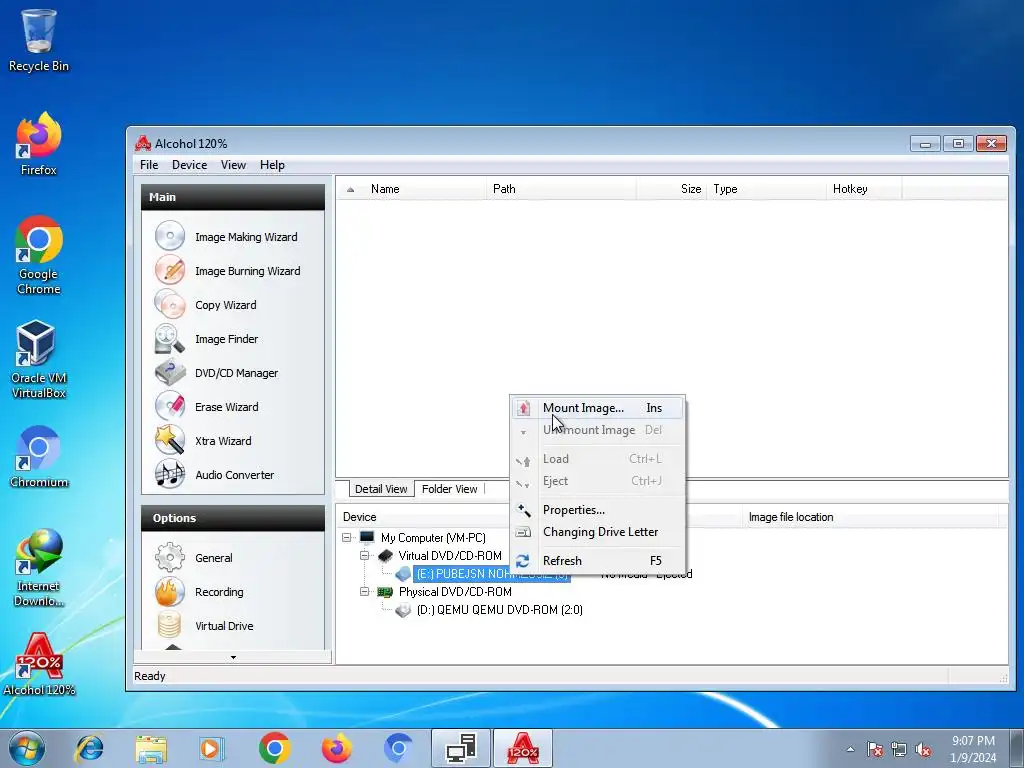Click the Mount Image arrow icon
Image resolution: width=1024 pixels, height=768 pixels.
tap(523, 408)
